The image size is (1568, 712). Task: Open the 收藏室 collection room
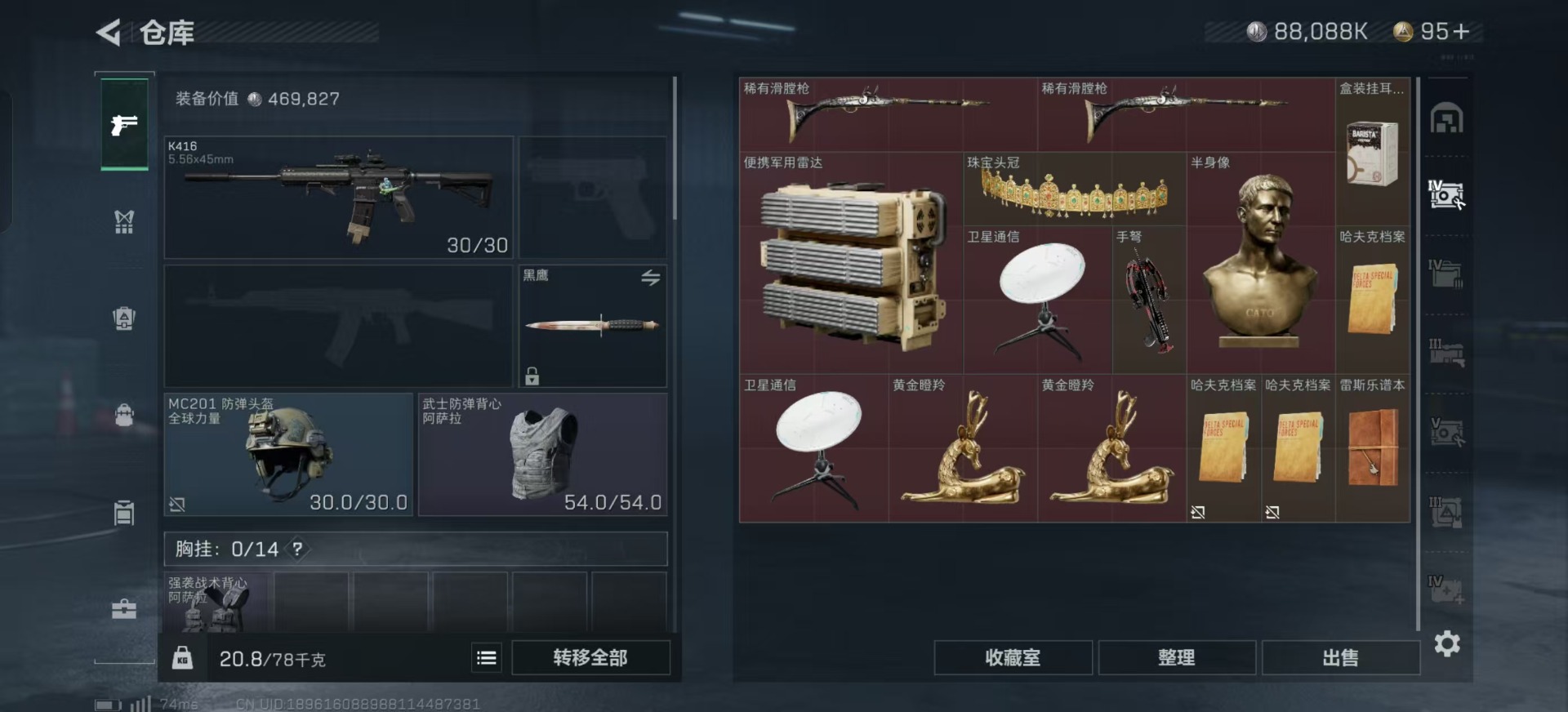[x=1013, y=657]
